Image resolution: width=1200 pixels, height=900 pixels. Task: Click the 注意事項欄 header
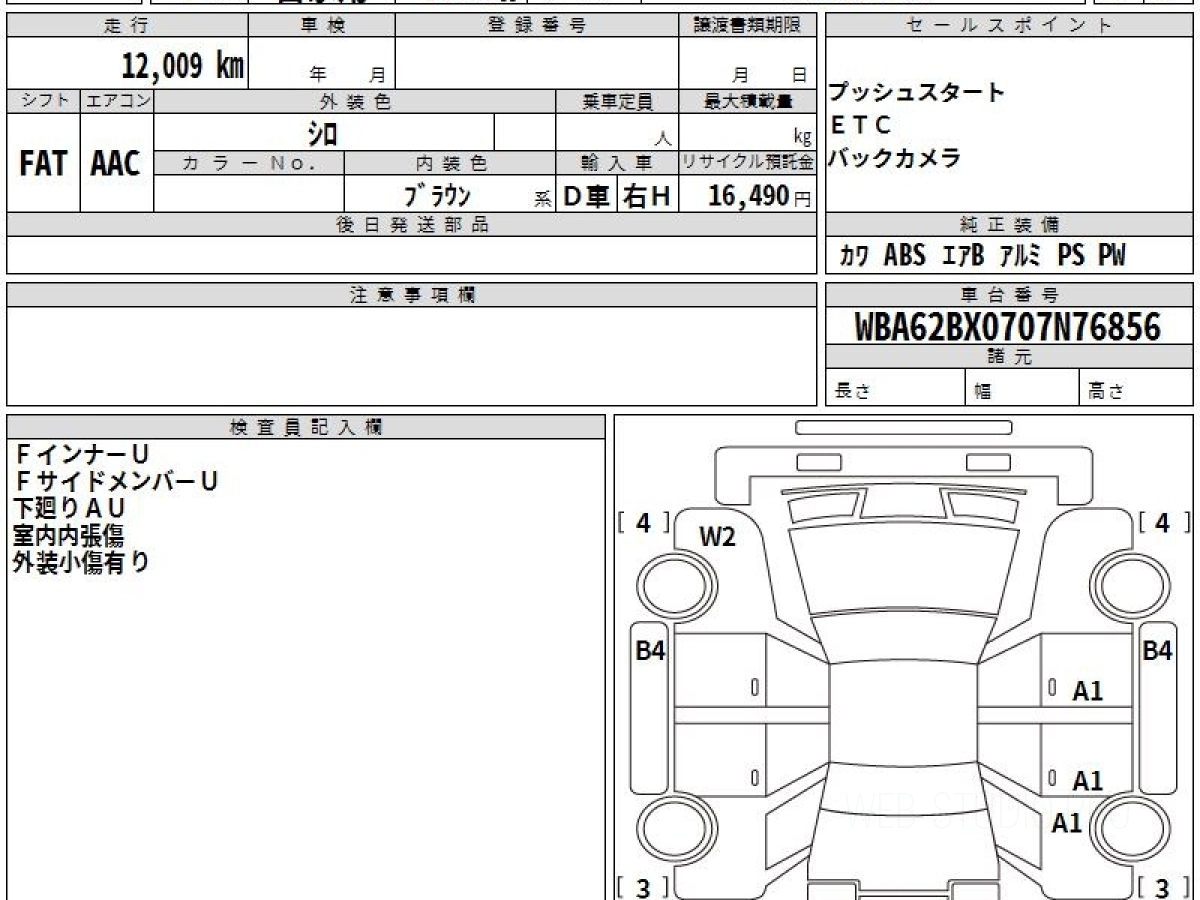pyautogui.click(x=412, y=295)
